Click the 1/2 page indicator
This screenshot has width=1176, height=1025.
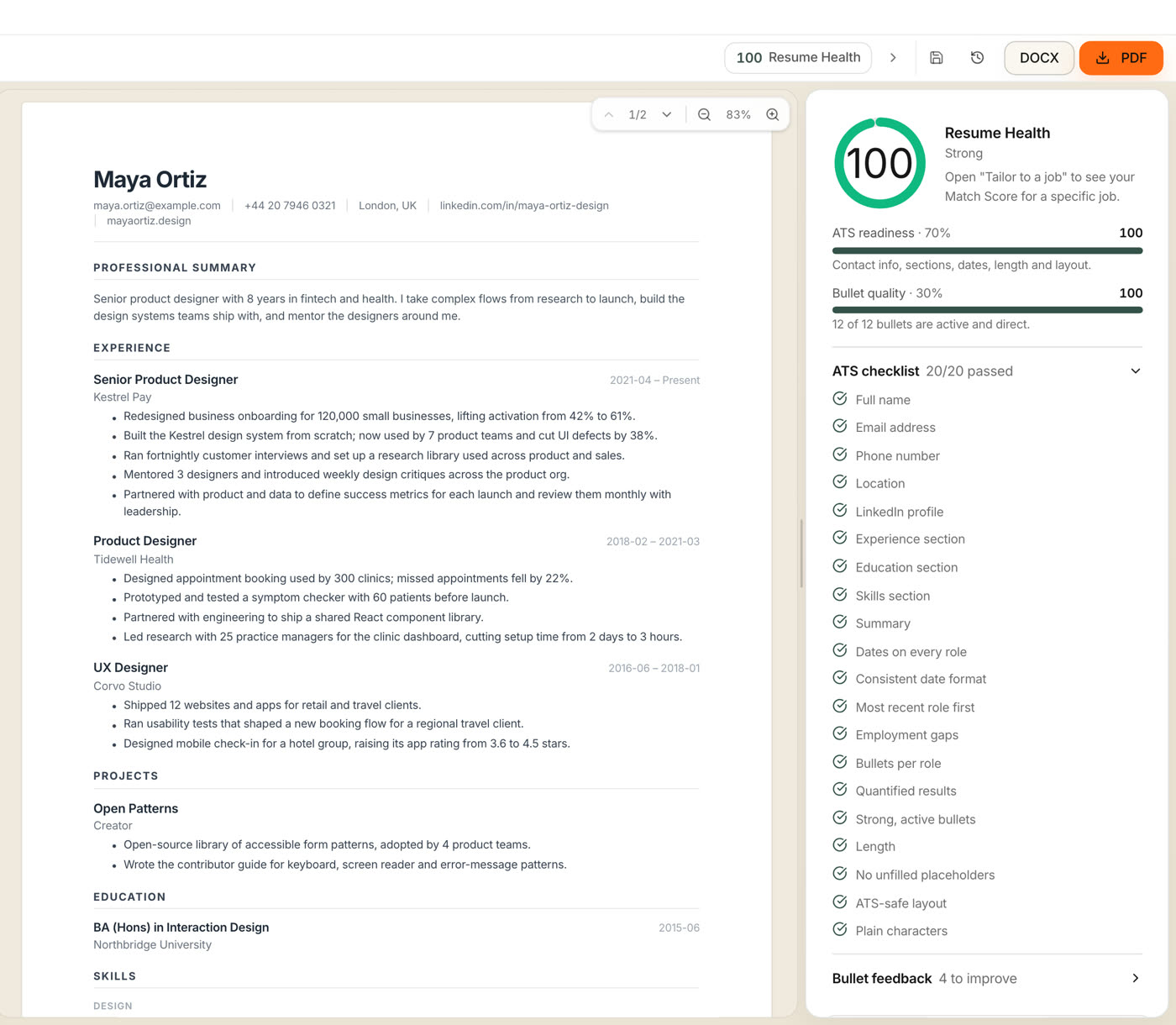(x=638, y=115)
